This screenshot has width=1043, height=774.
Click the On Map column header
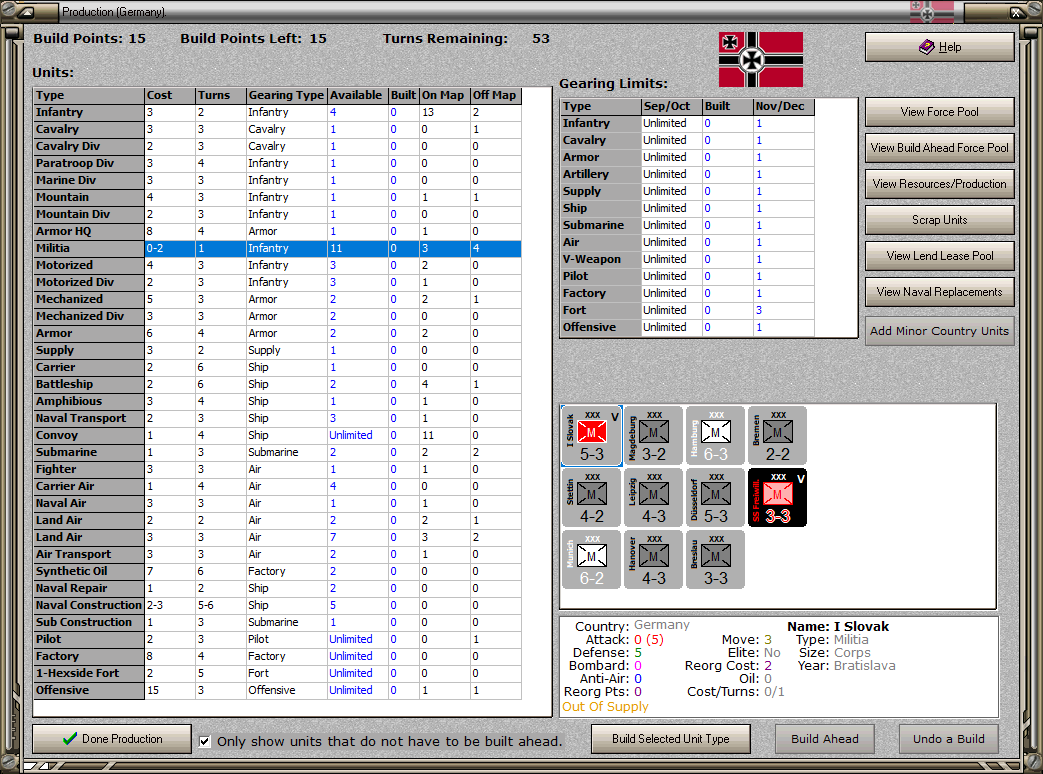tap(444, 96)
